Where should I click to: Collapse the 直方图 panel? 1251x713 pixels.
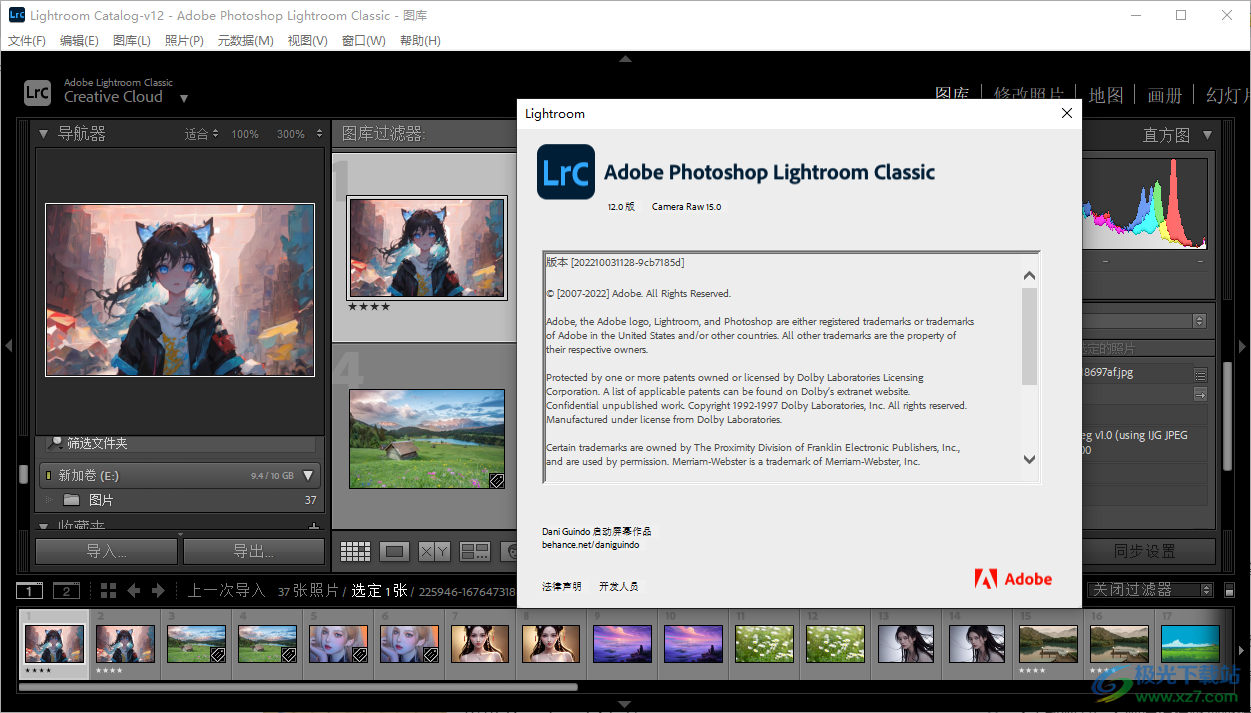click(x=1207, y=134)
